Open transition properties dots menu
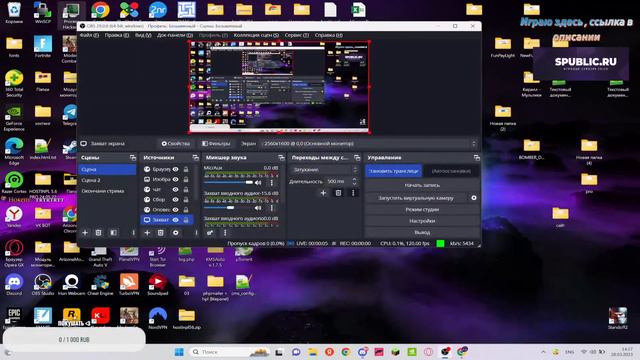The height and width of the screenshot is (360, 640). (x=353, y=193)
